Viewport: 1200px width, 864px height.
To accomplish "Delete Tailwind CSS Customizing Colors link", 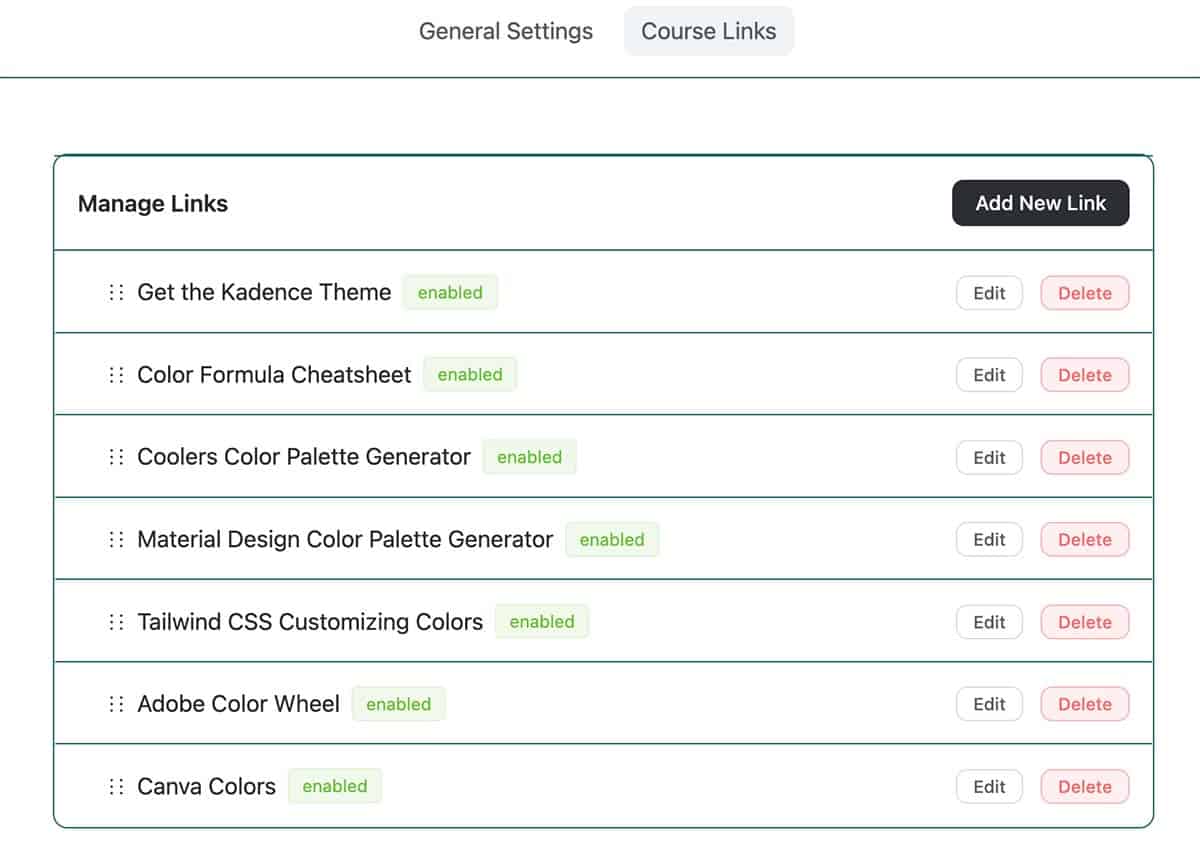I will [1085, 622].
